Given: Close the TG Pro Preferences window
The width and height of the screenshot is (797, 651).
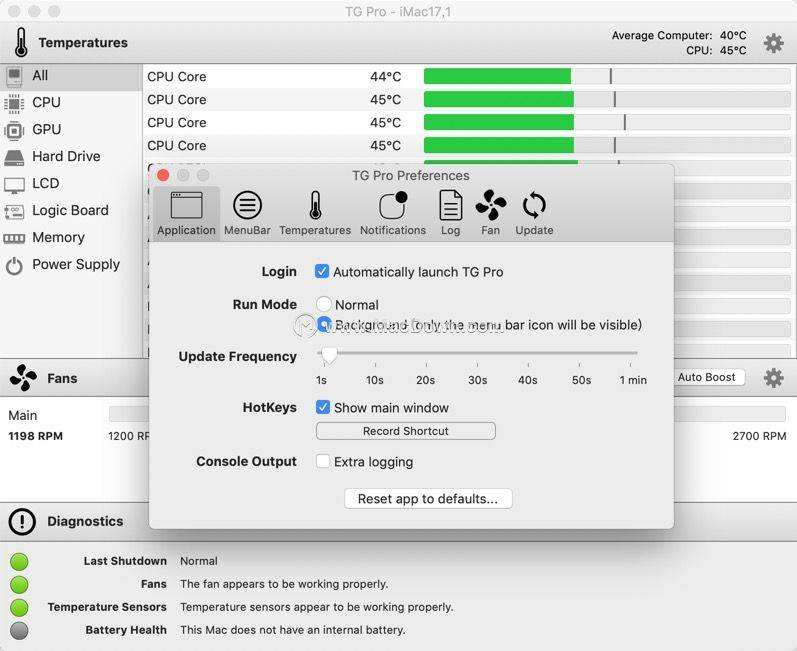Looking at the screenshot, I should click(x=163, y=175).
